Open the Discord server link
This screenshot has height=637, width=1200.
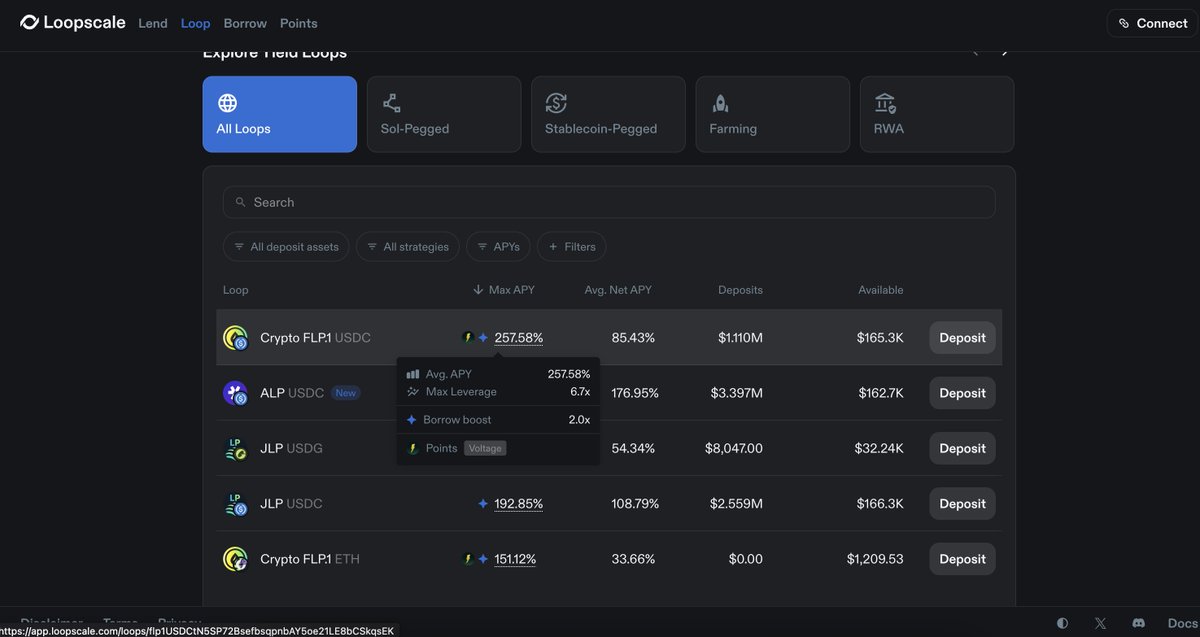[1138, 623]
